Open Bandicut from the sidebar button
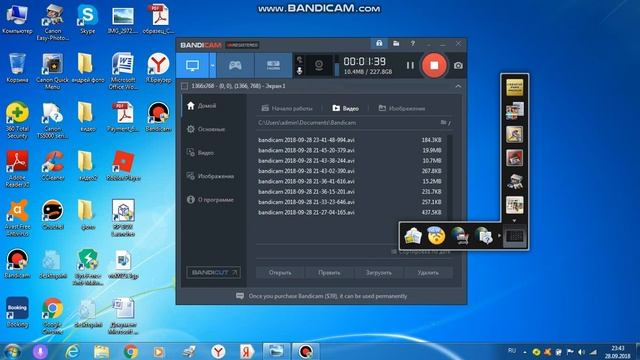This screenshot has height=360, width=640. [213, 272]
